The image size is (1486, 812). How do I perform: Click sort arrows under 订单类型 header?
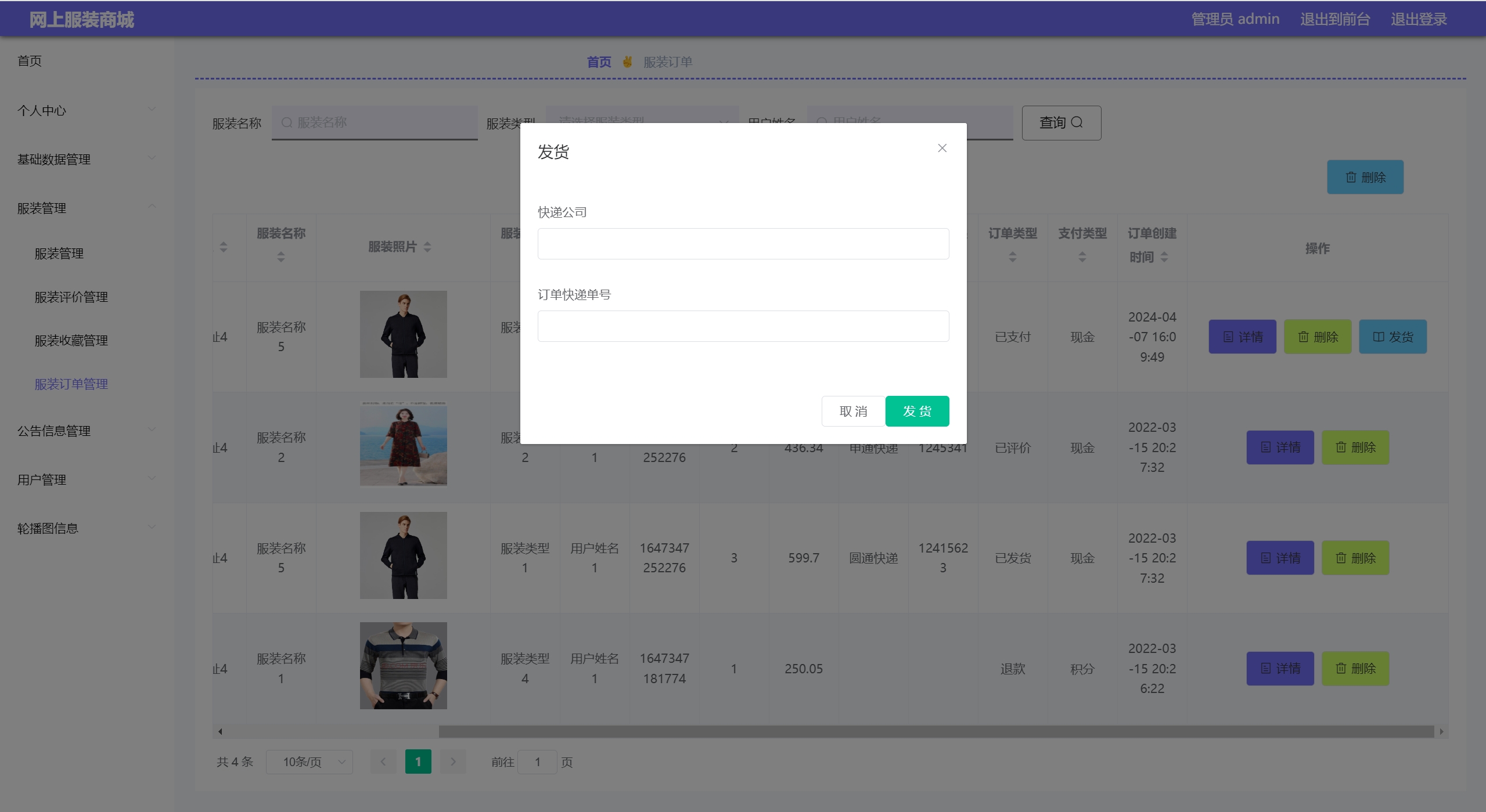[x=1012, y=257]
